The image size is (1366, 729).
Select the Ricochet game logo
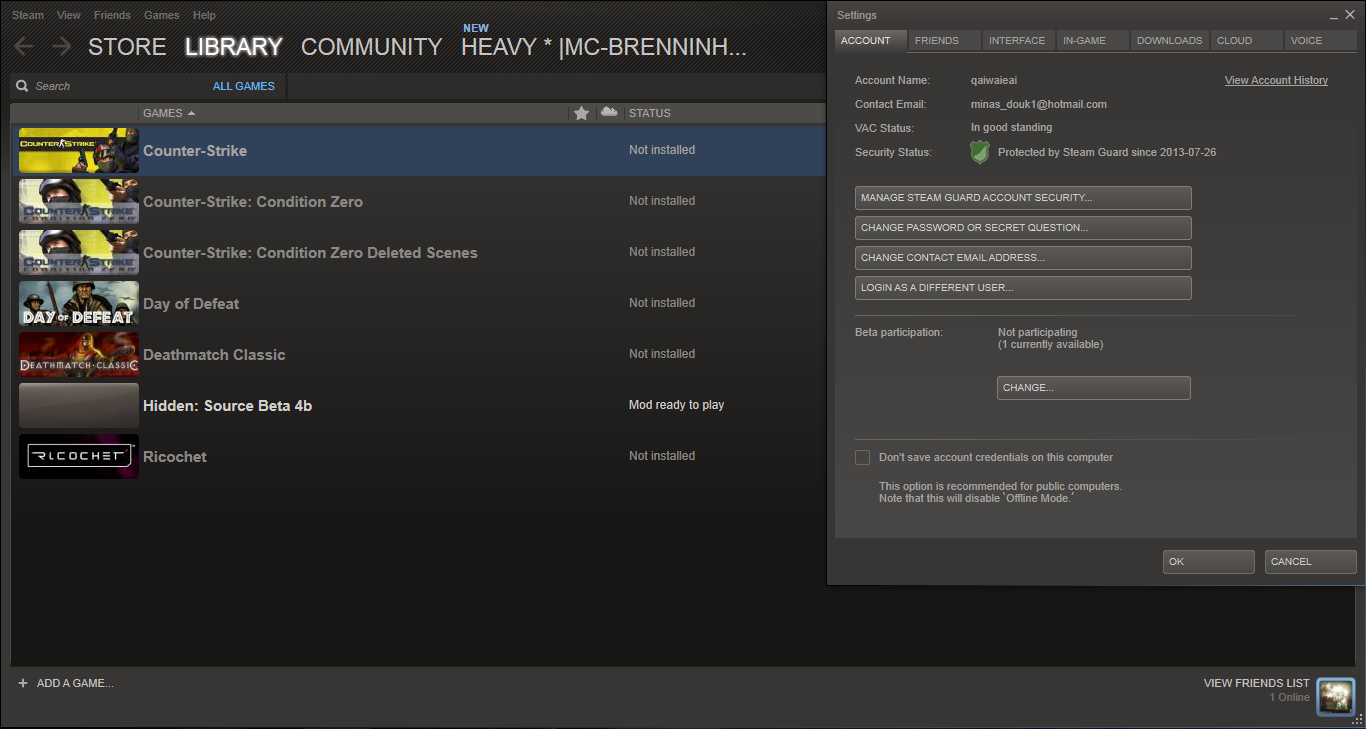point(79,456)
